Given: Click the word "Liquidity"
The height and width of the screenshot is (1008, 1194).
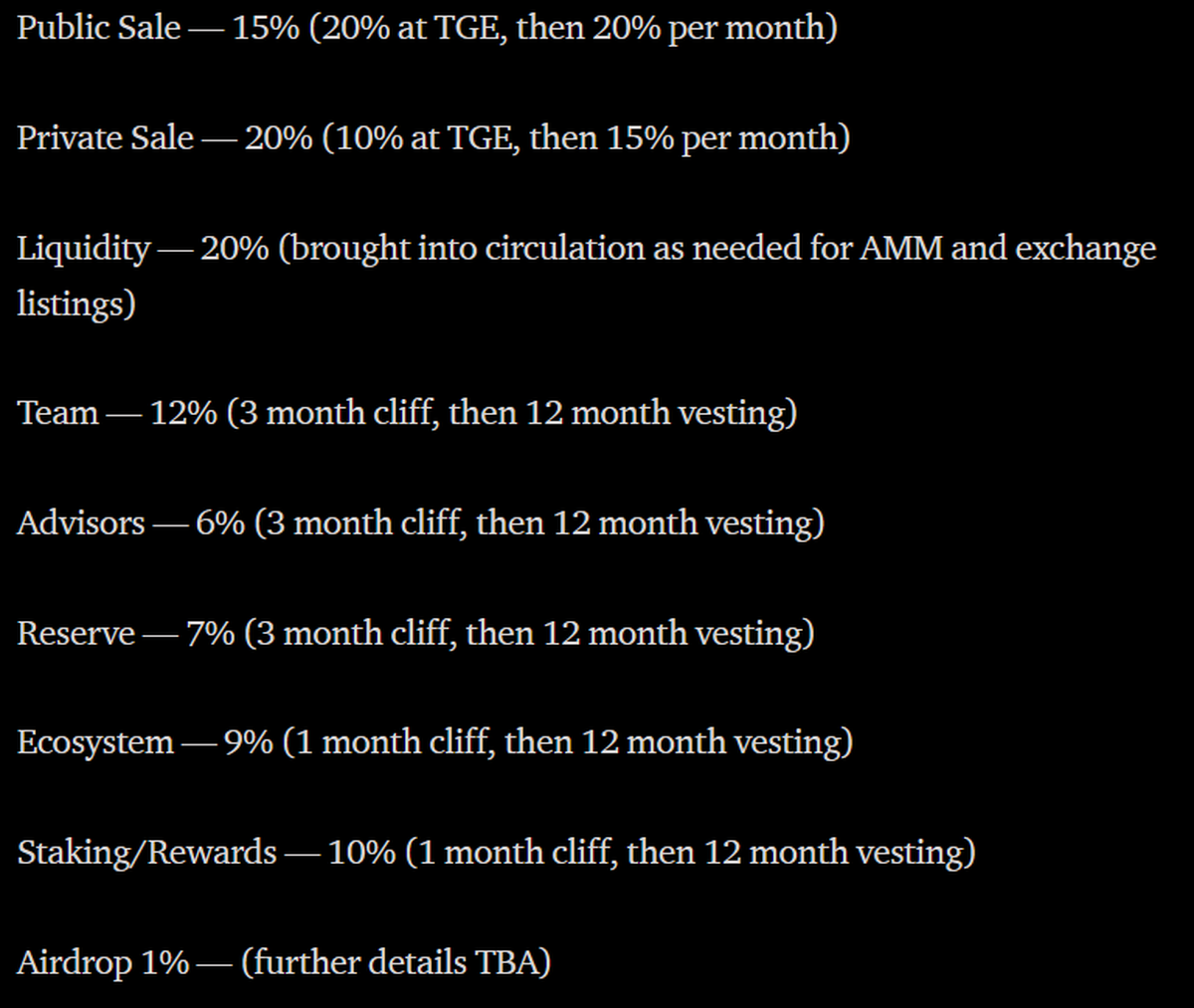Looking at the screenshot, I should click(x=84, y=248).
